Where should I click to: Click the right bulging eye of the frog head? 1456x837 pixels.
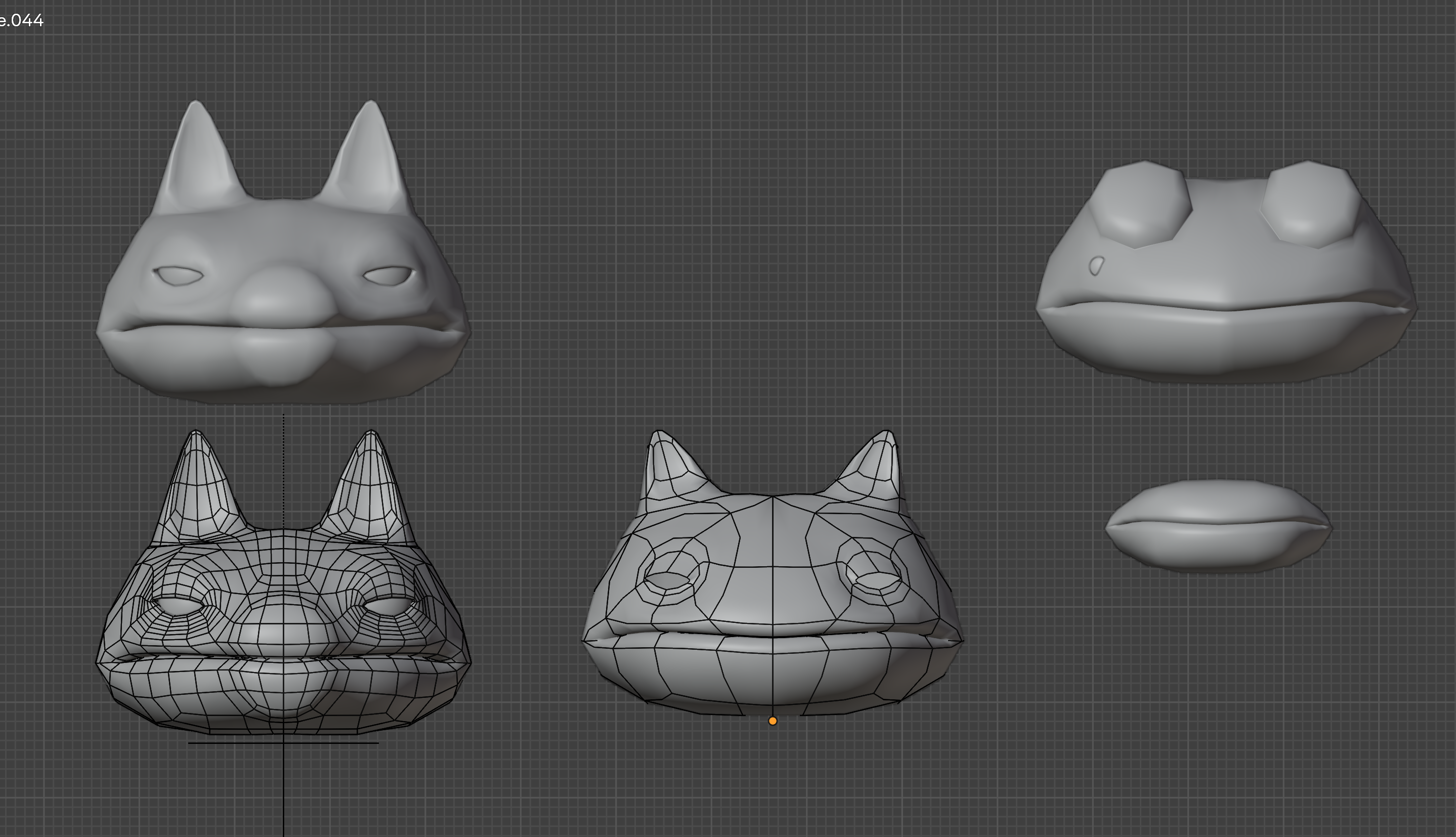coord(1312,204)
